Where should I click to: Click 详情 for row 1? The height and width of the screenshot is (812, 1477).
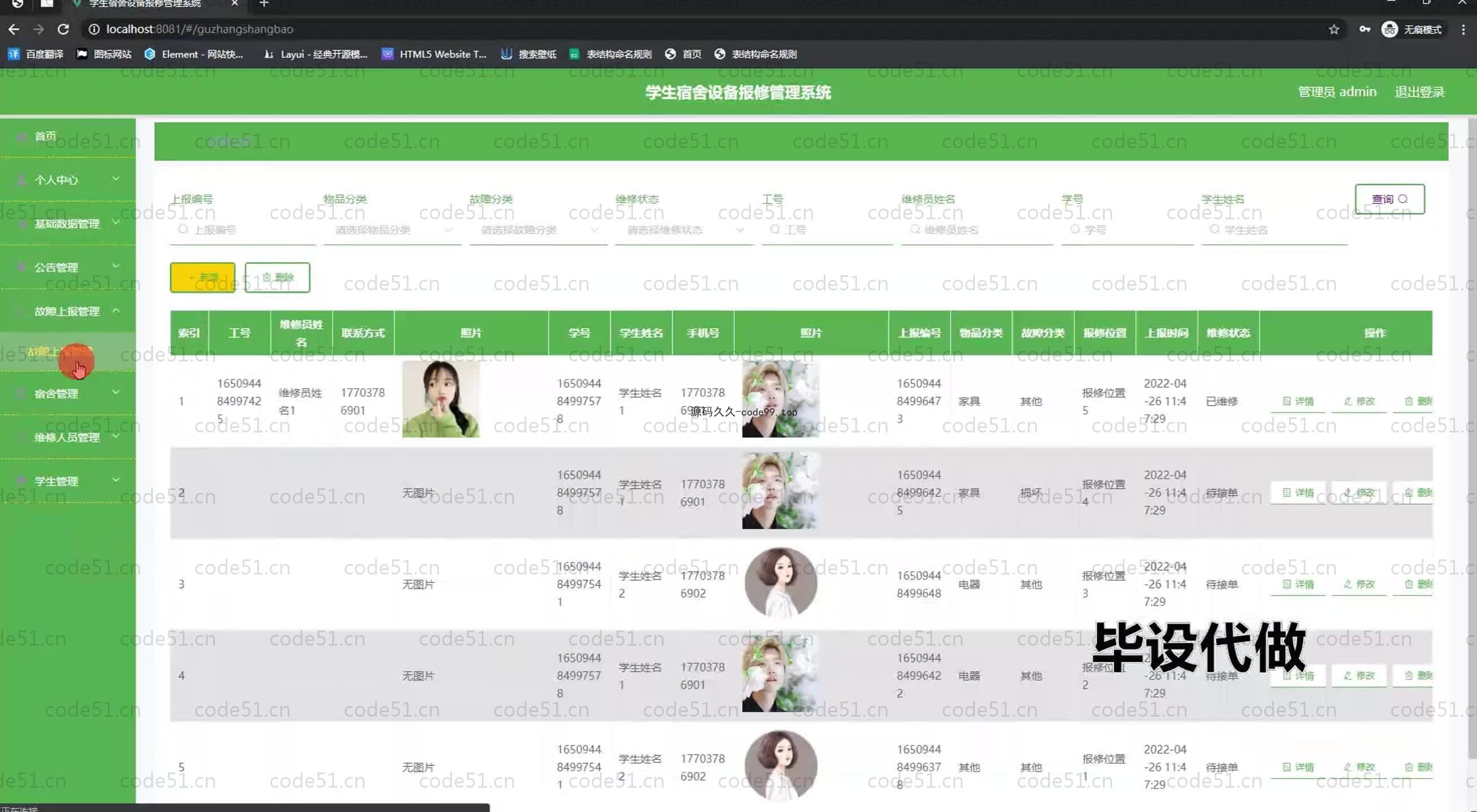[1298, 401]
